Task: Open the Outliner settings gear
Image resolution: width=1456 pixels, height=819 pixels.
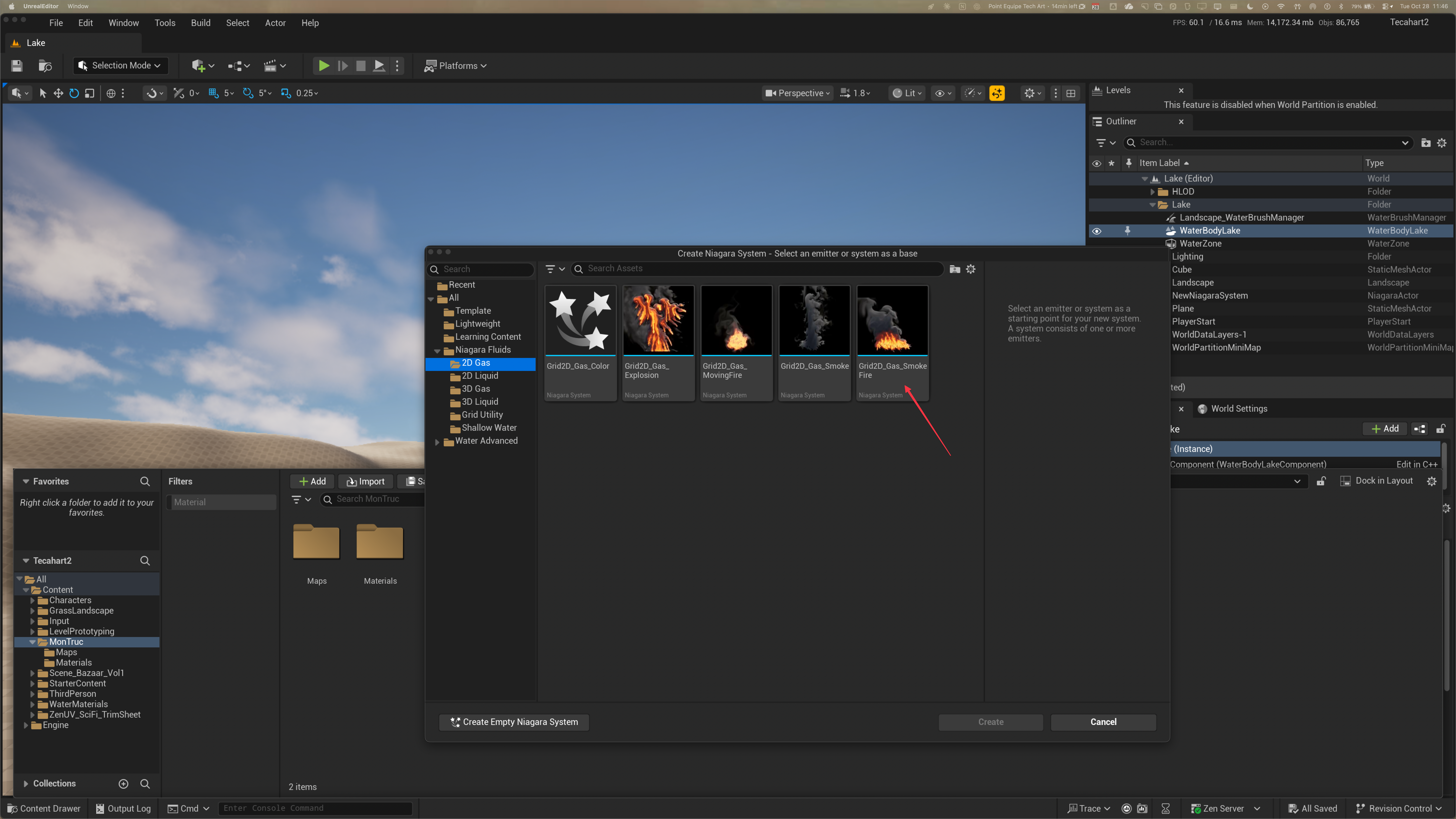Action: (x=1442, y=143)
